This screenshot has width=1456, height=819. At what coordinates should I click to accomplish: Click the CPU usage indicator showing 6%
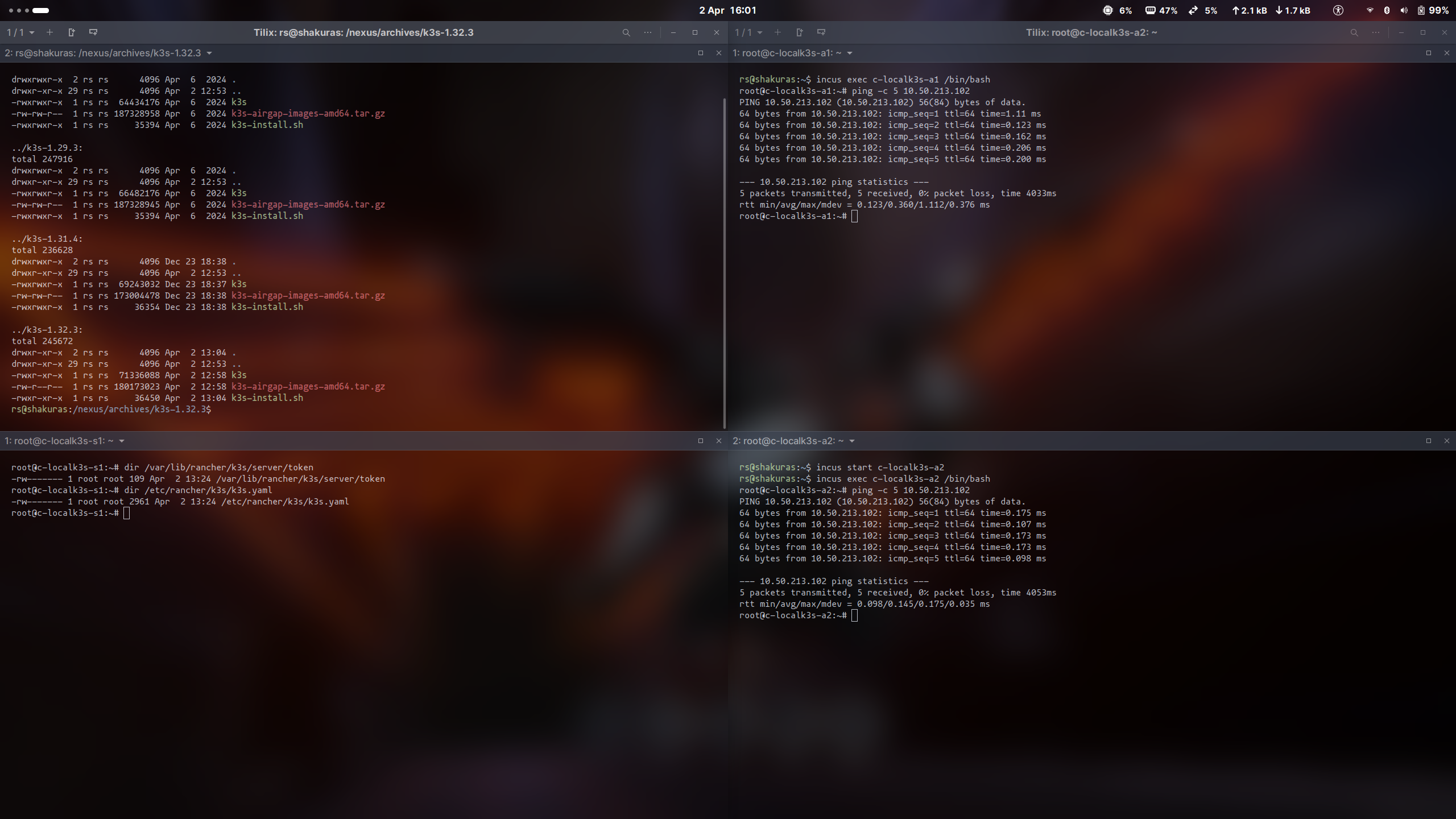point(1117,10)
